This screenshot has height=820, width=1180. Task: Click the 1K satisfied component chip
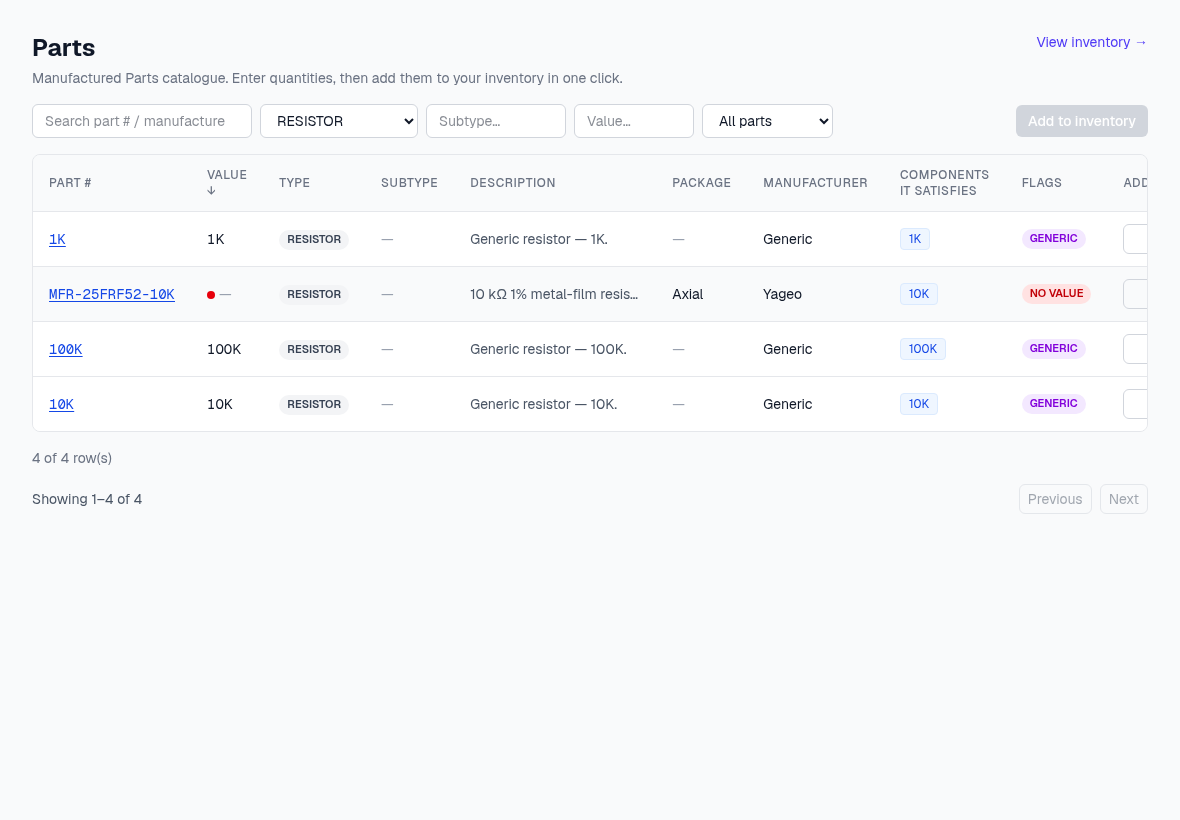click(x=914, y=239)
